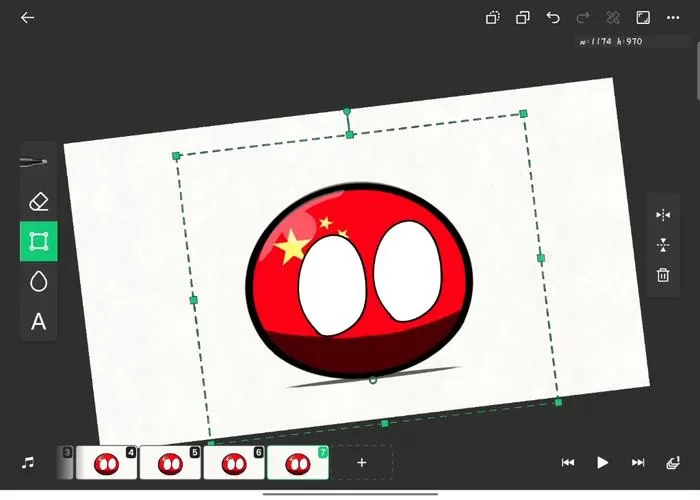Viewport: 700px width, 500px height.
Task: Click the selection width height readout
Action: click(611, 42)
